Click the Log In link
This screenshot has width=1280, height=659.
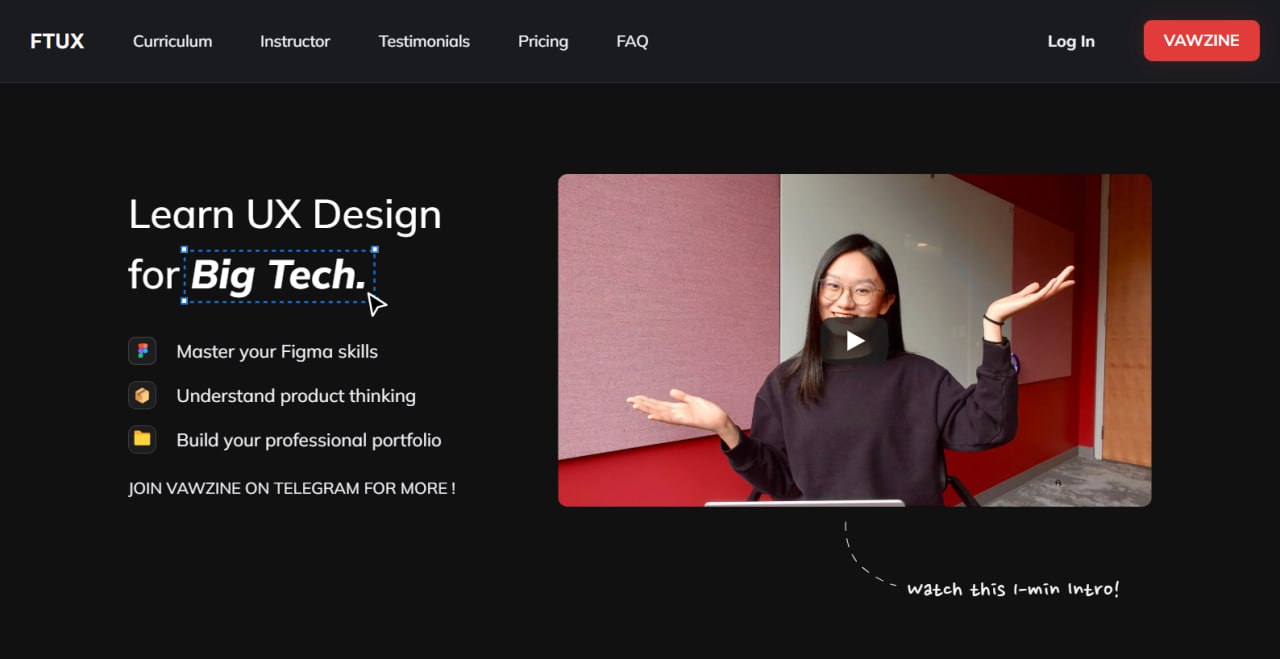[x=1071, y=41]
